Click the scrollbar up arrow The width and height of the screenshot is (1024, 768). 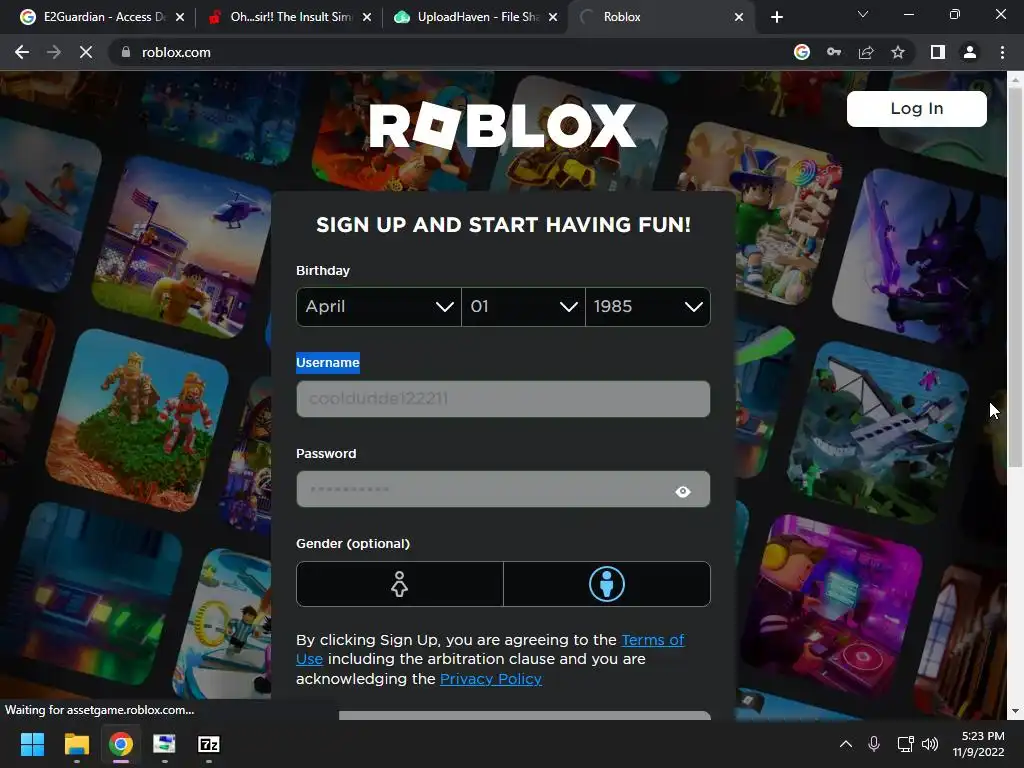(1015, 80)
